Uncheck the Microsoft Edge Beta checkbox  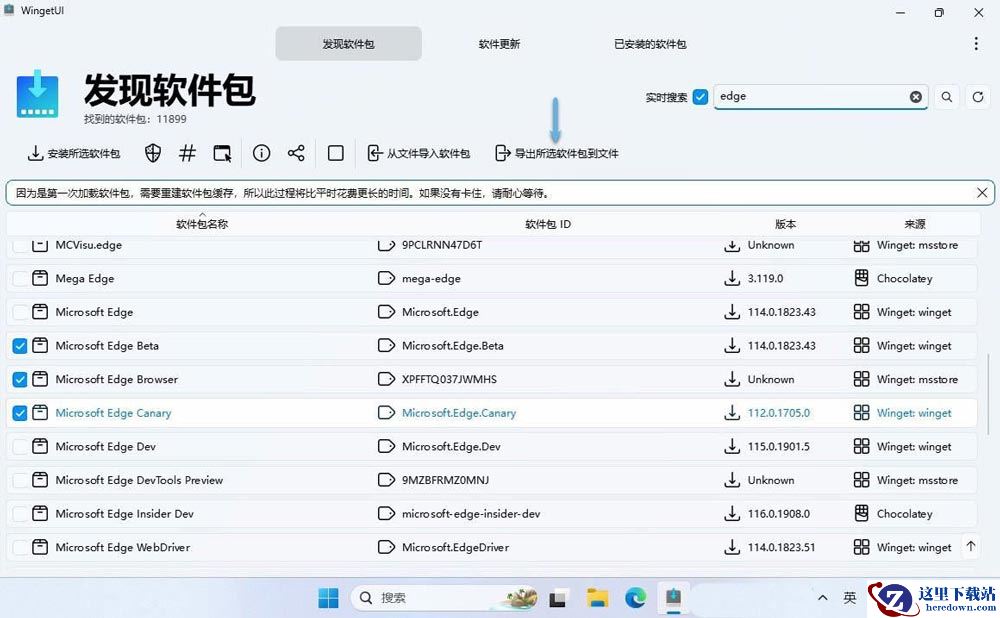[x=20, y=346]
